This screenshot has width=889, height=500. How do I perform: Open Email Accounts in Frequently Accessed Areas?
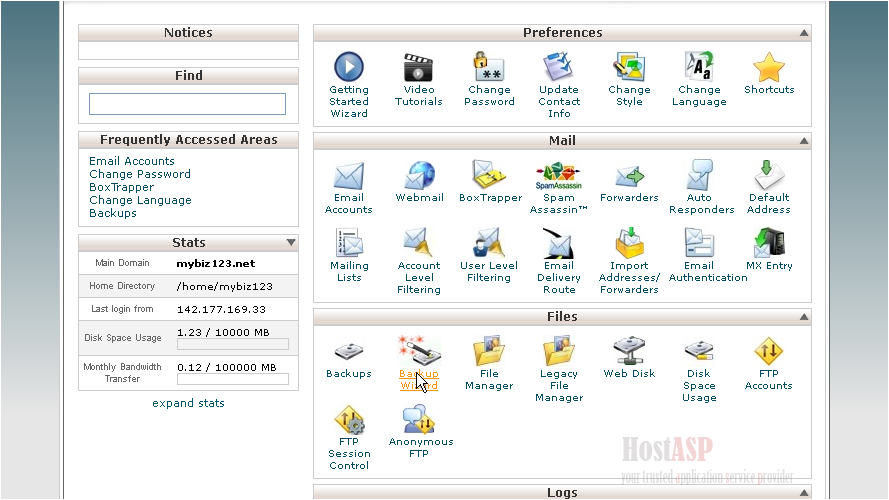click(x=132, y=161)
